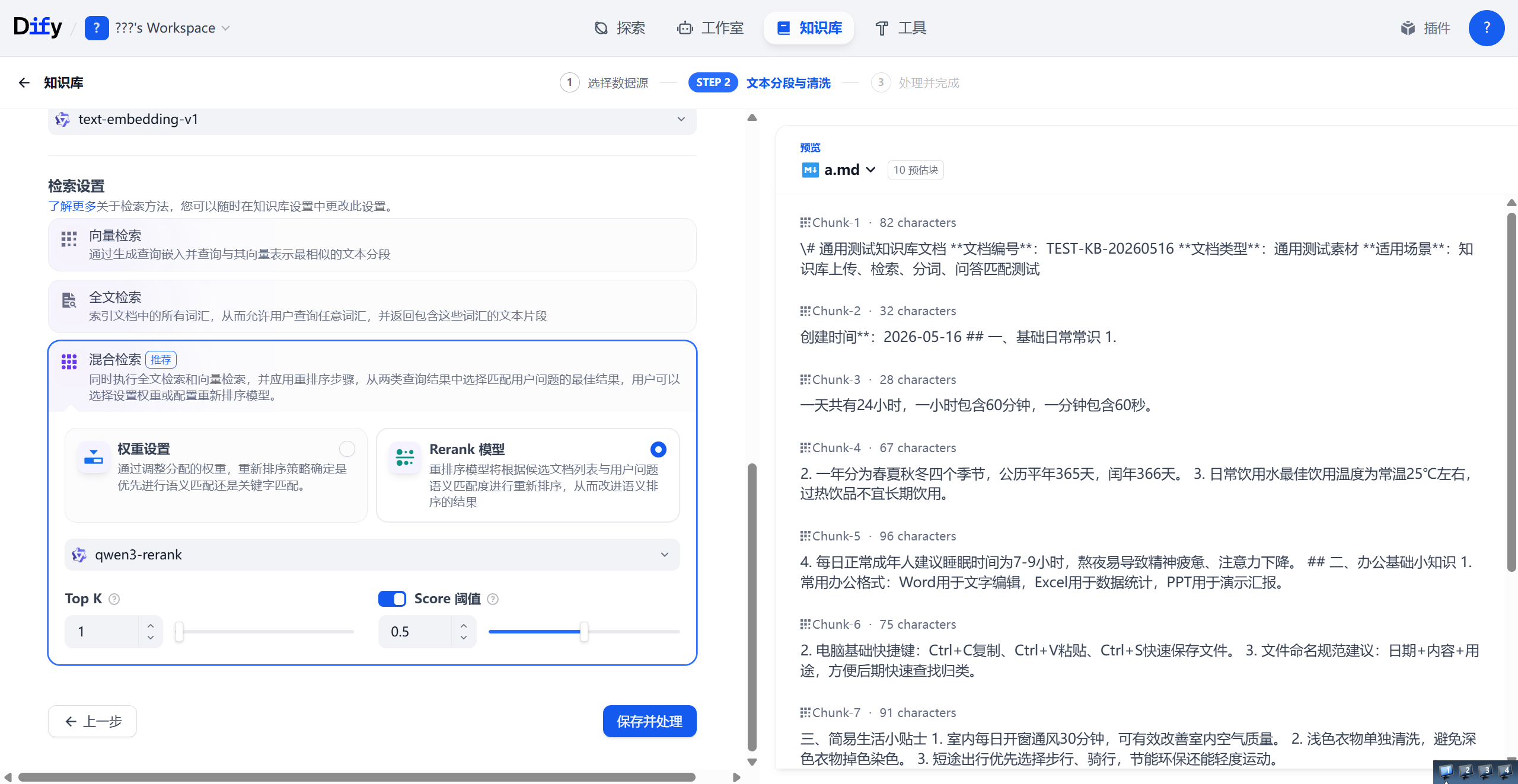Click the Plugins cube icon
The height and width of the screenshot is (784, 1518).
[x=1408, y=28]
